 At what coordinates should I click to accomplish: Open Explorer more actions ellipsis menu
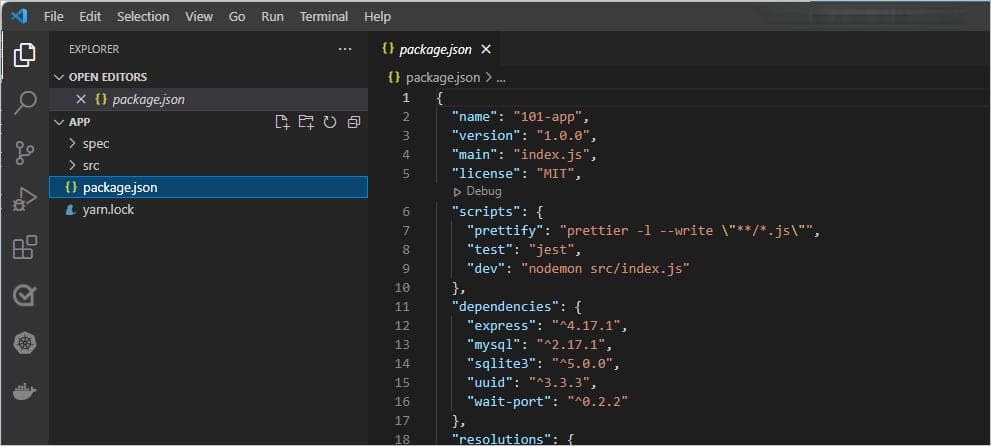click(345, 49)
